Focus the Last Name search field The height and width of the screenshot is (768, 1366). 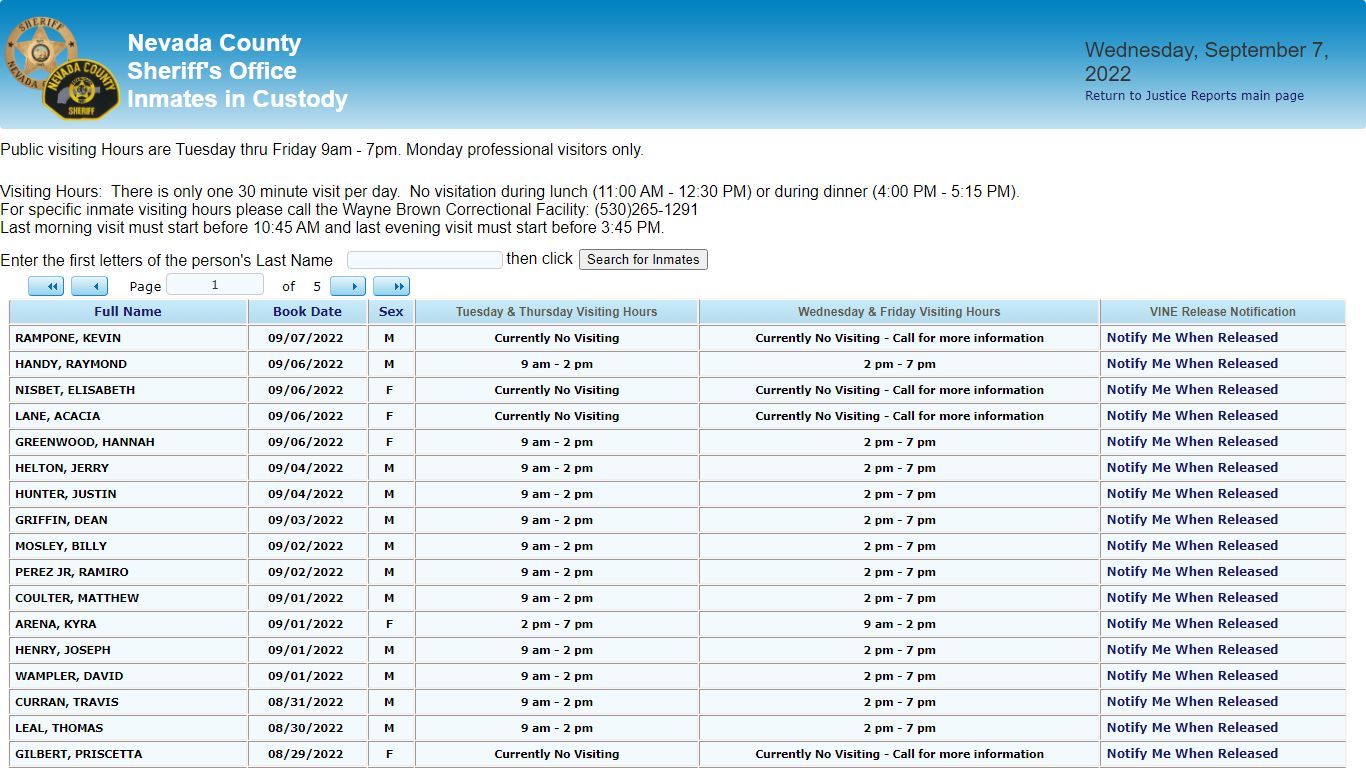(x=425, y=260)
